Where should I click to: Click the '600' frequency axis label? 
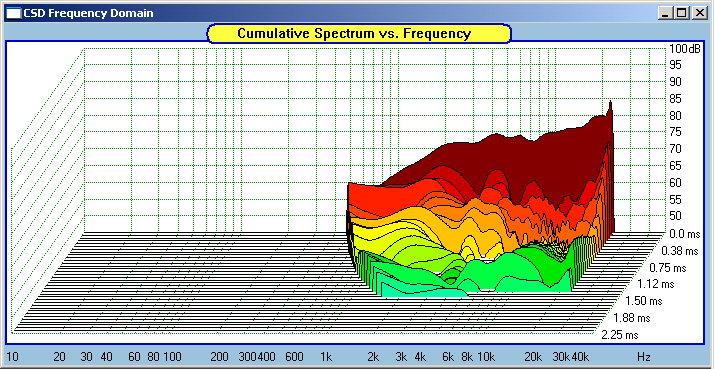[295, 357]
